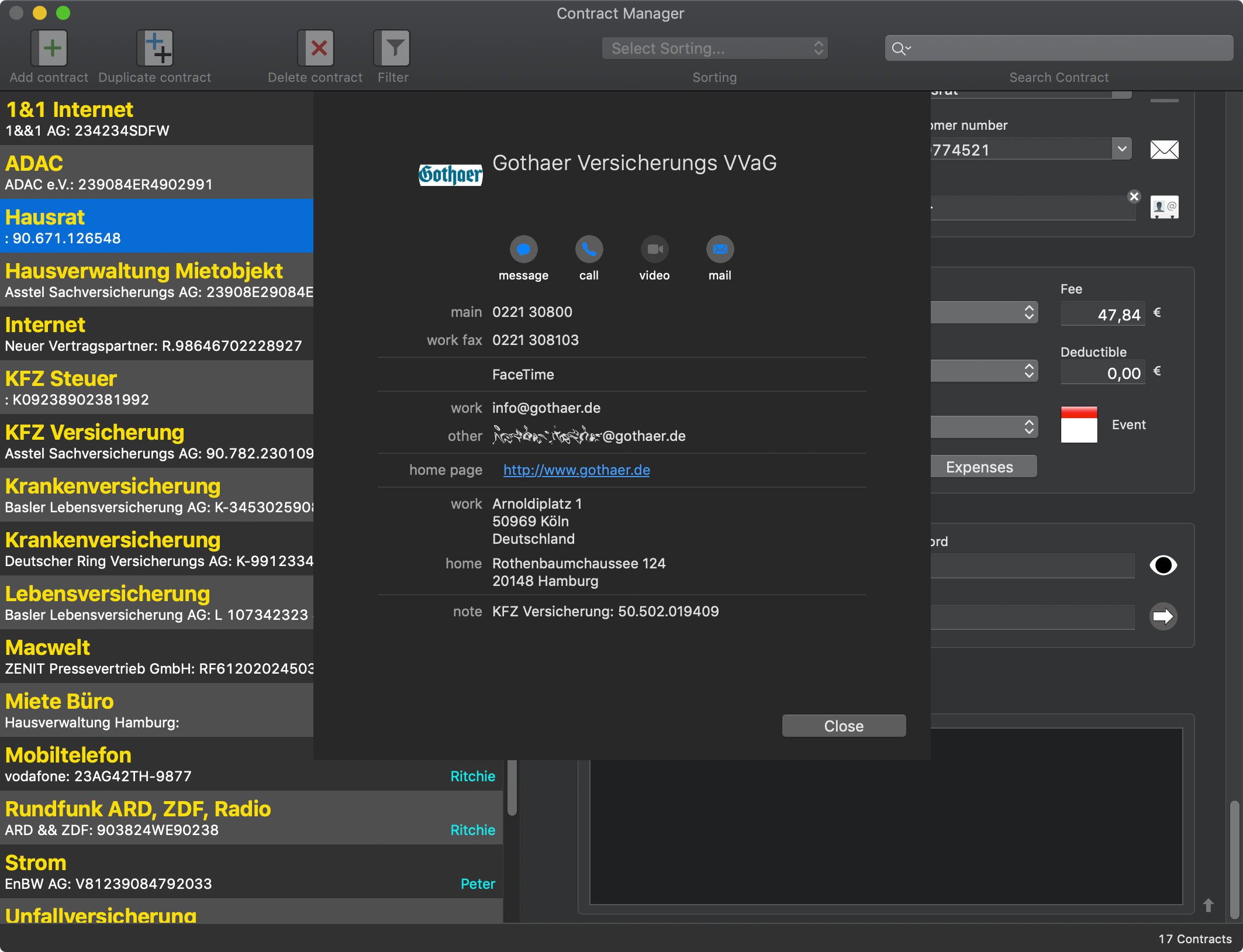Close the contact card popup

click(844, 726)
